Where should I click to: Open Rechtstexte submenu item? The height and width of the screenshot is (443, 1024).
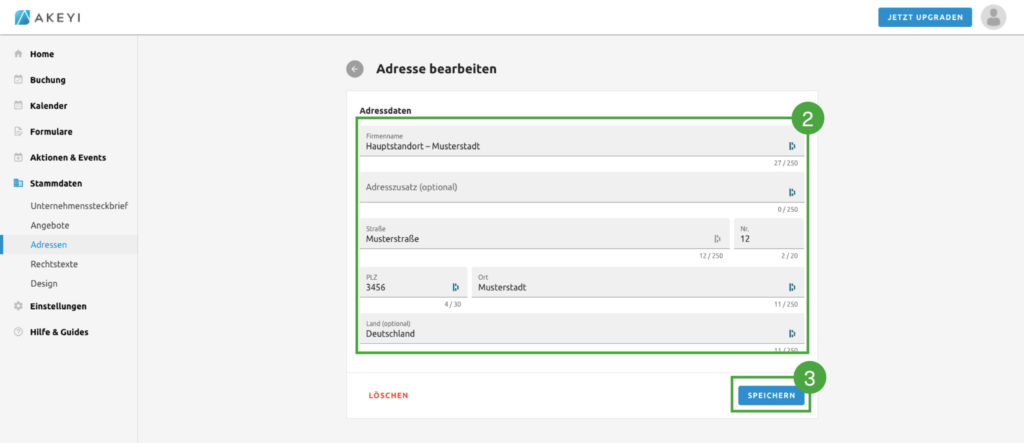coord(54,264)
